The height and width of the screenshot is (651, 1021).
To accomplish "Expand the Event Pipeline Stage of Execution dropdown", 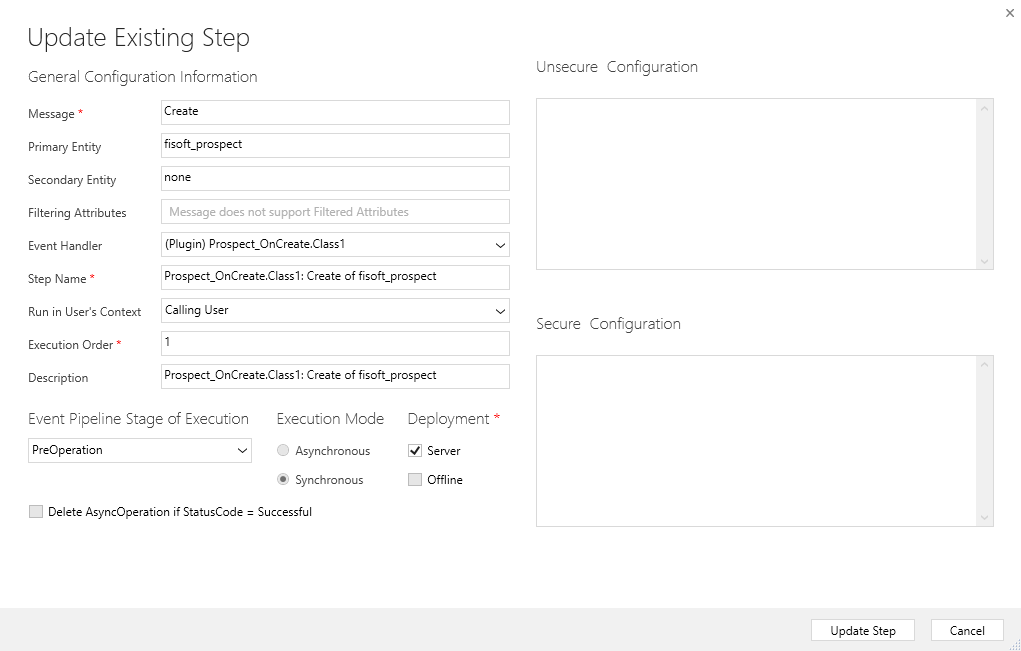I will click(x=139, y=450).
